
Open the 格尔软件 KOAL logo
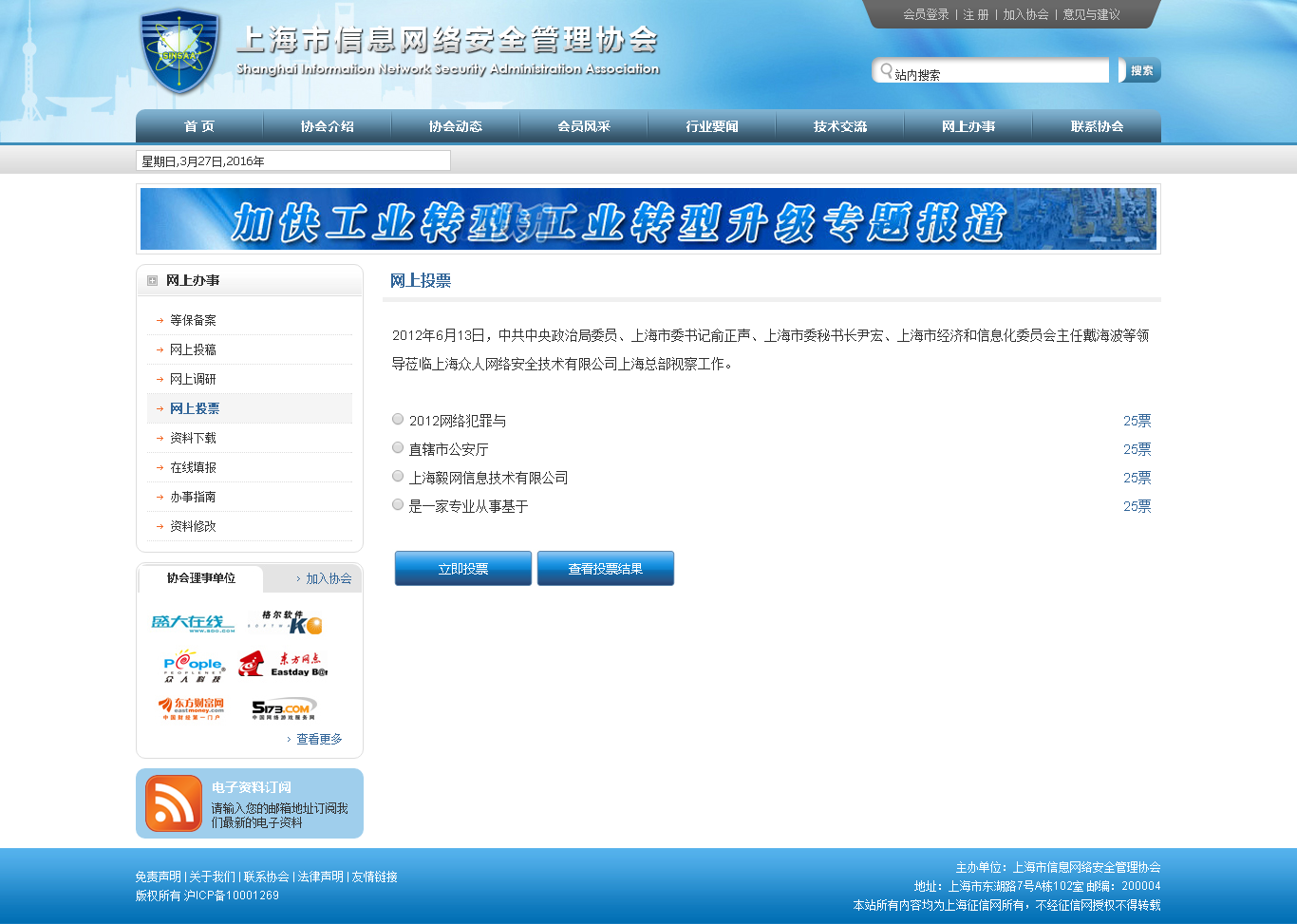[286, 623]
